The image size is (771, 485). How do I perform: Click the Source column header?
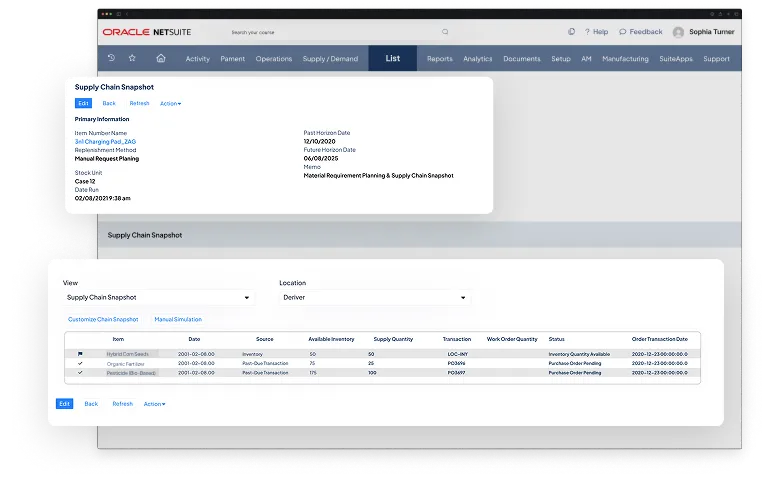(x=265, y=339)
